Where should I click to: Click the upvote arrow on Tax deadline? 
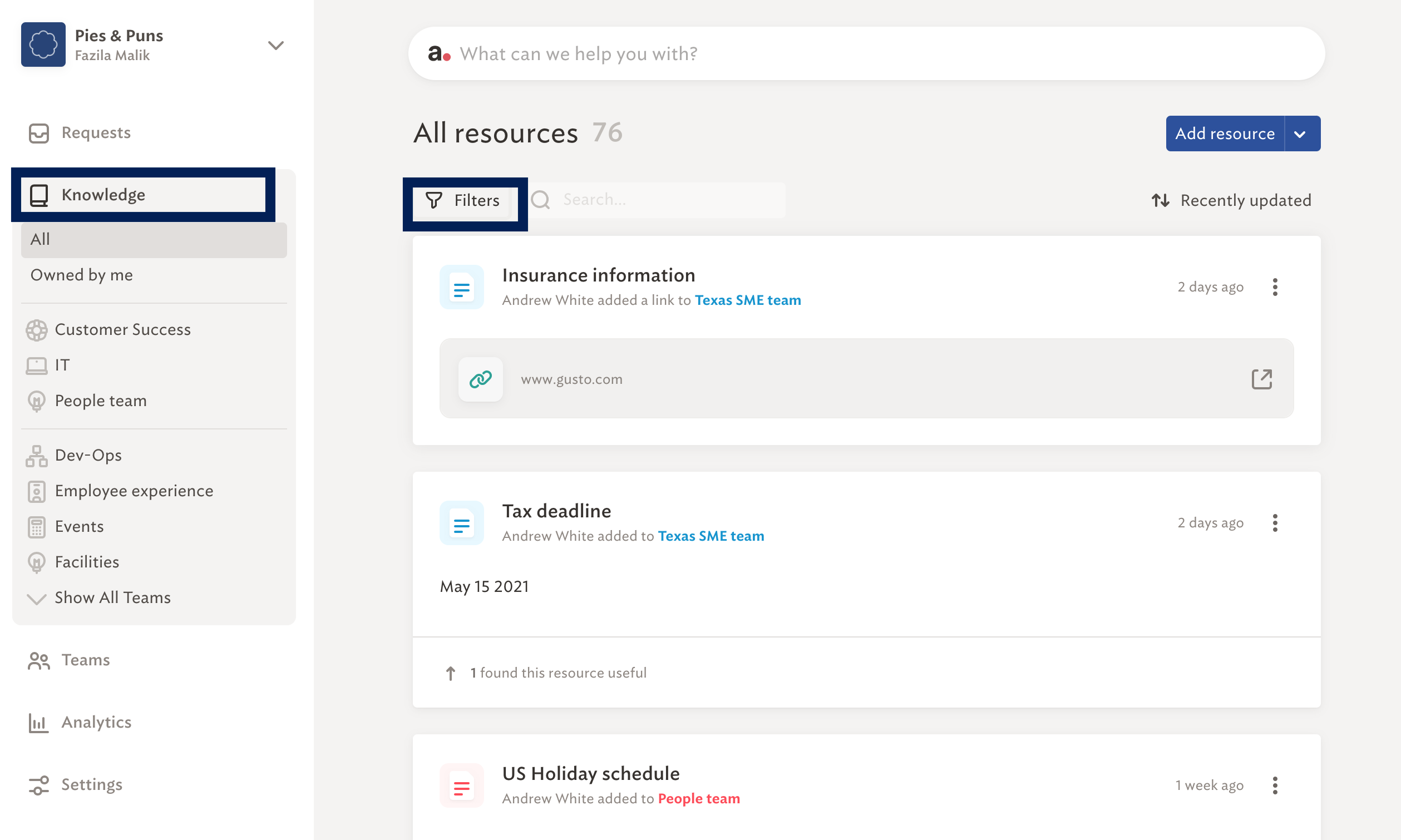pos(451,673)
